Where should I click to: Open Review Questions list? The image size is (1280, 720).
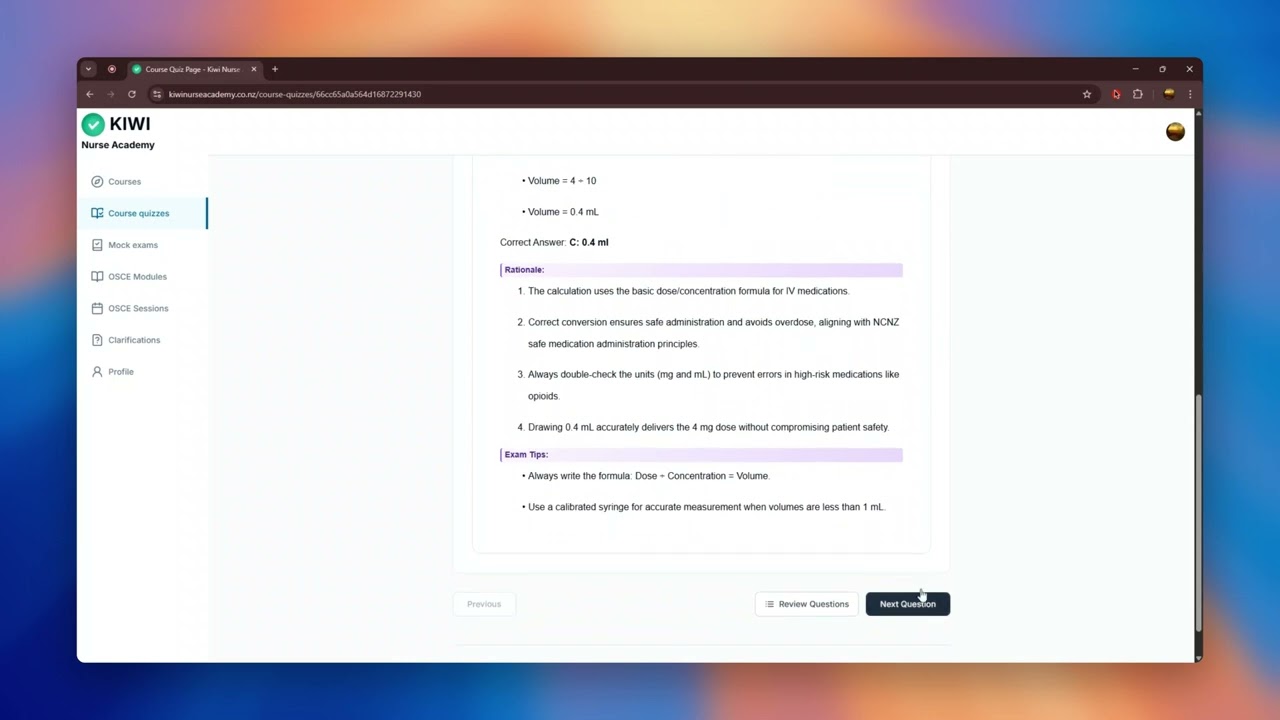pyautogui.click(x=807, y=604)
